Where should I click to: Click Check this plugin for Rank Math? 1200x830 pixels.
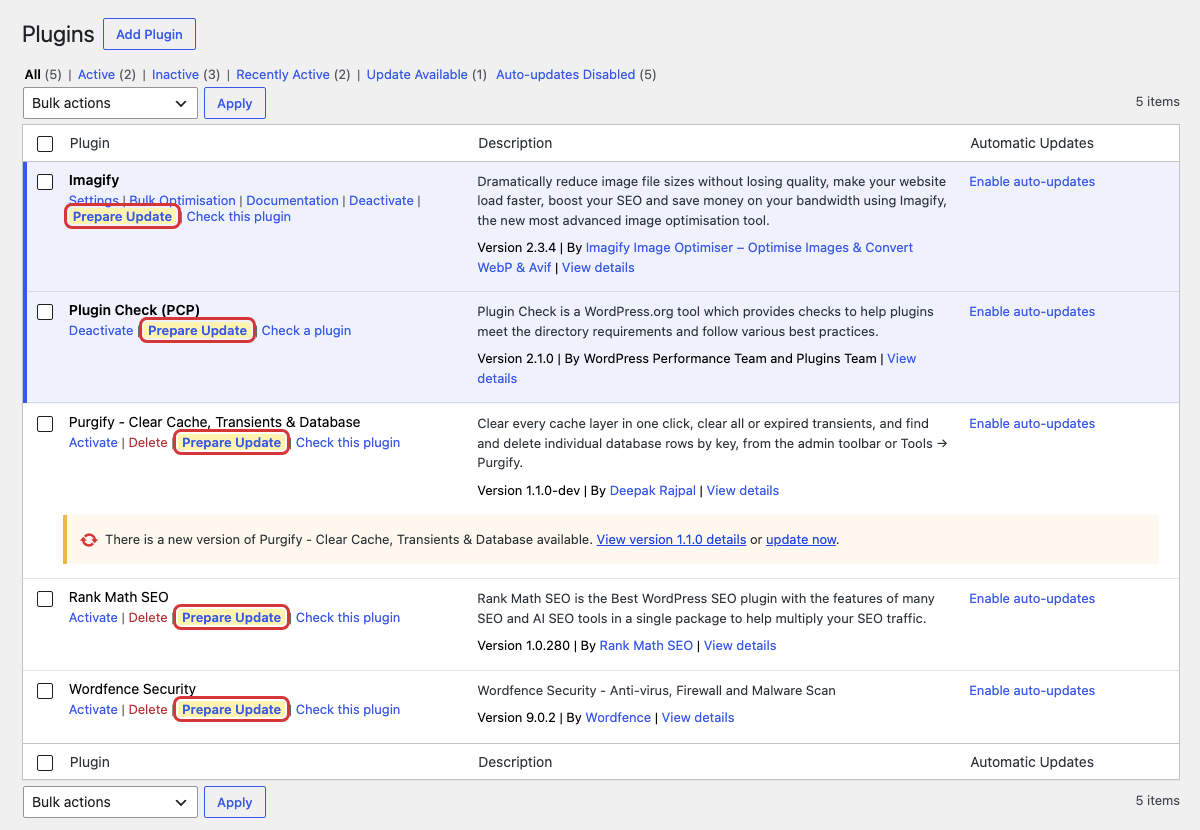[x=348, y=618]
